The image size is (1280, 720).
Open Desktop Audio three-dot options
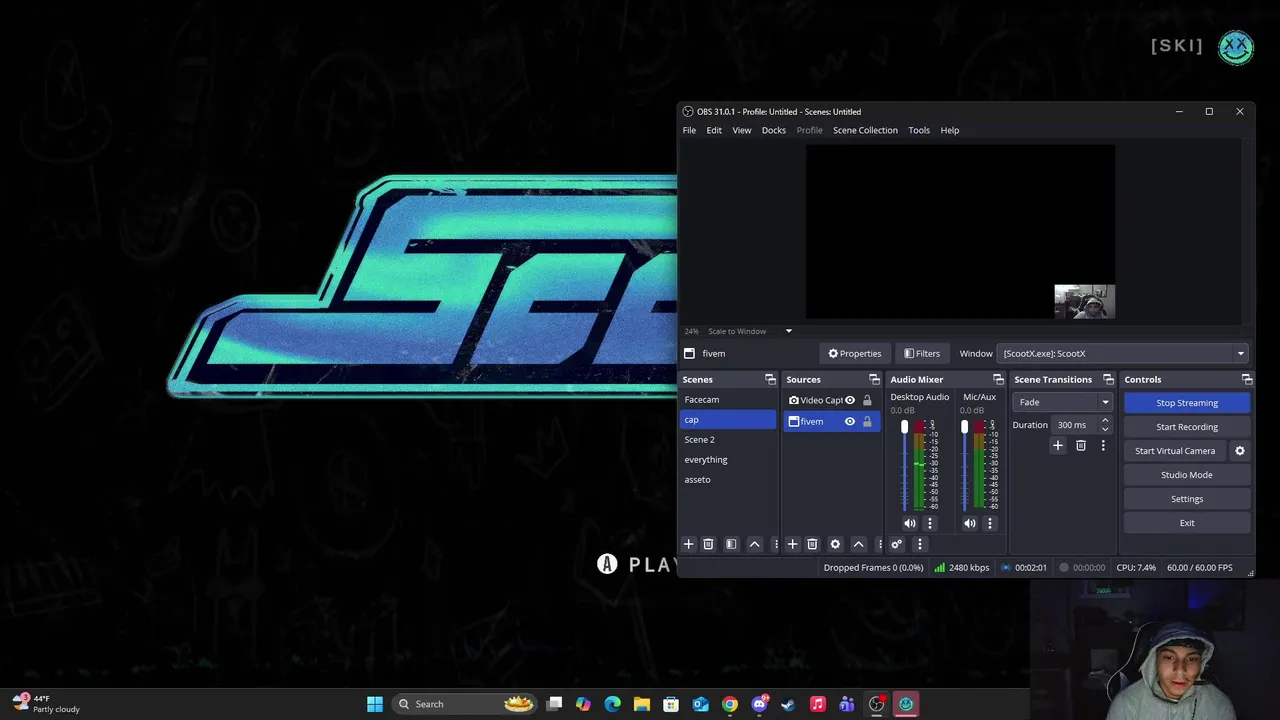point(930,523)
